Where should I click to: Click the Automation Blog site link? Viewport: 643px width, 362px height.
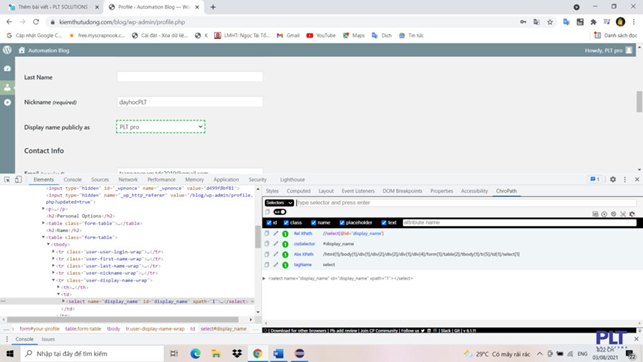point(44,50)
